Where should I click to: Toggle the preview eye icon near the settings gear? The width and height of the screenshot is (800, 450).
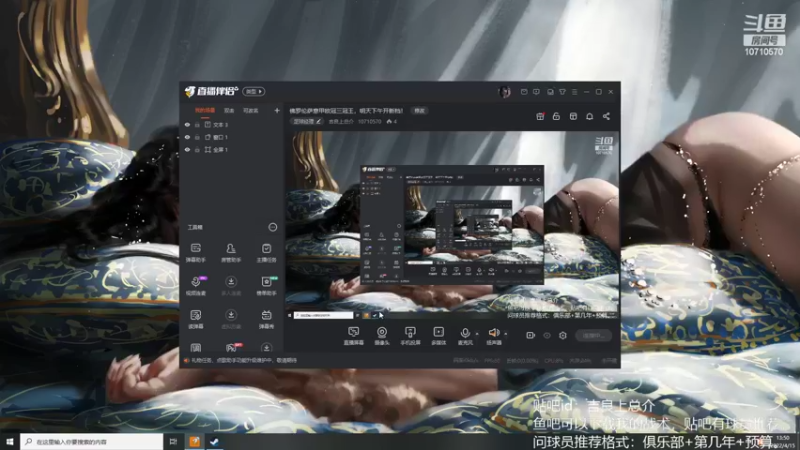point(546,335)
